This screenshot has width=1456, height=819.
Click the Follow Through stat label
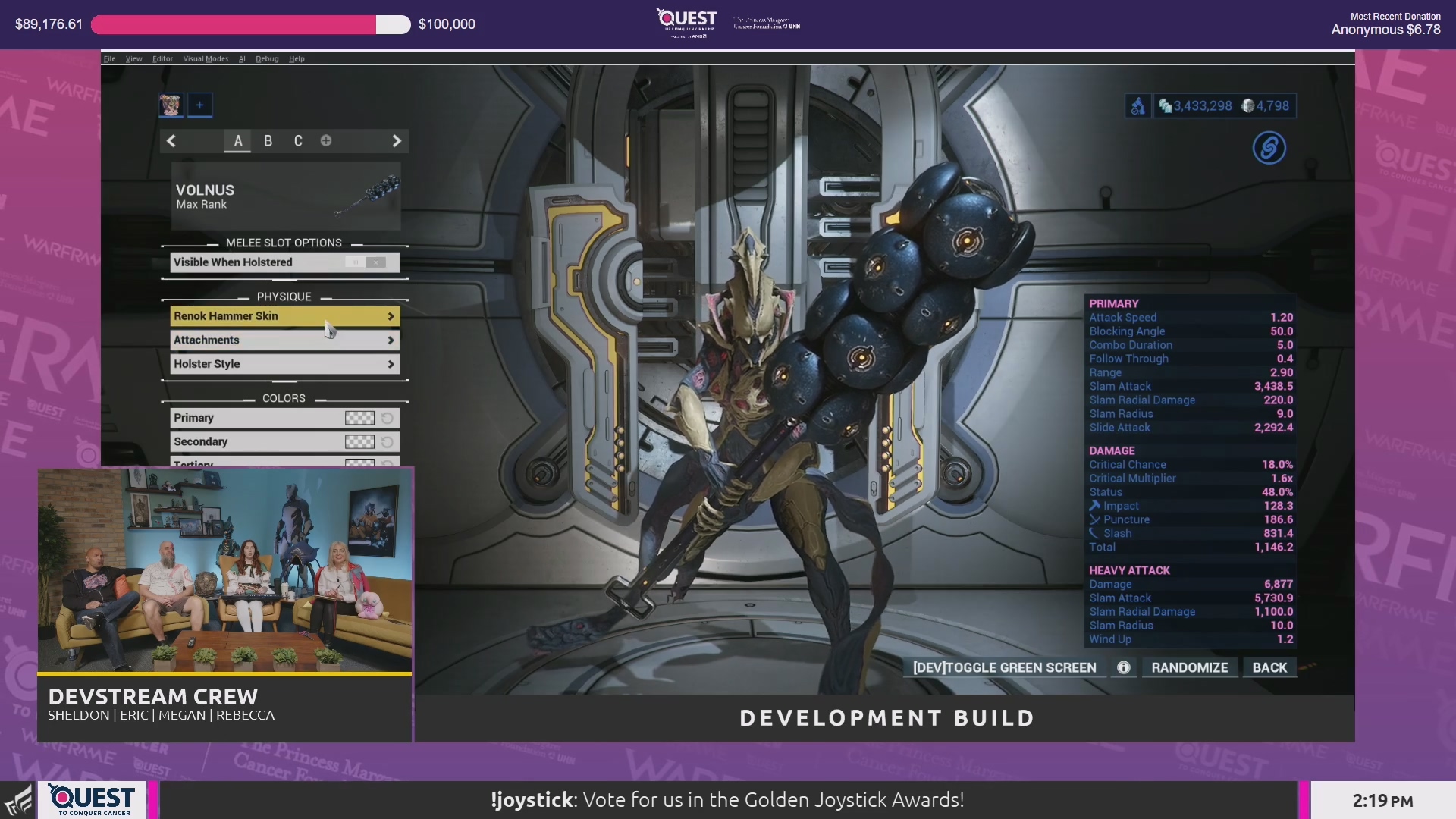pos(1129,359)
